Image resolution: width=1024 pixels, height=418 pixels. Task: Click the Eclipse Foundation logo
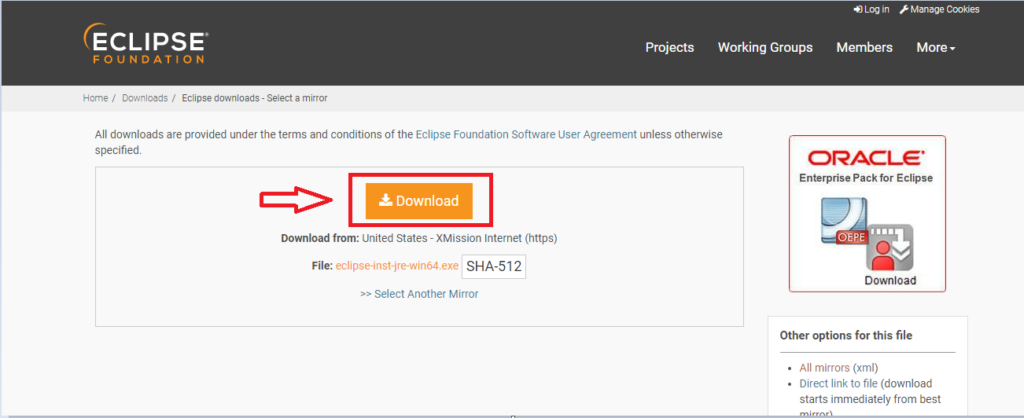coord(146,44)
